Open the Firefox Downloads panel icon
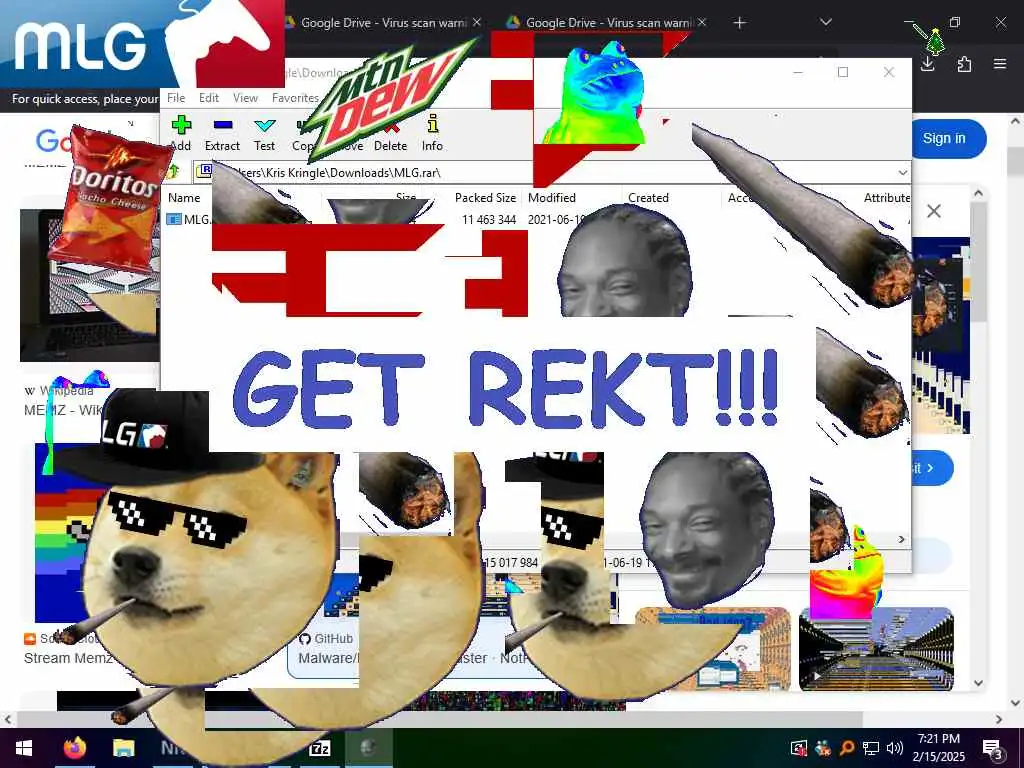This screenshot has height=768, width=1024. pyautogui.click(x=927, y=64)
